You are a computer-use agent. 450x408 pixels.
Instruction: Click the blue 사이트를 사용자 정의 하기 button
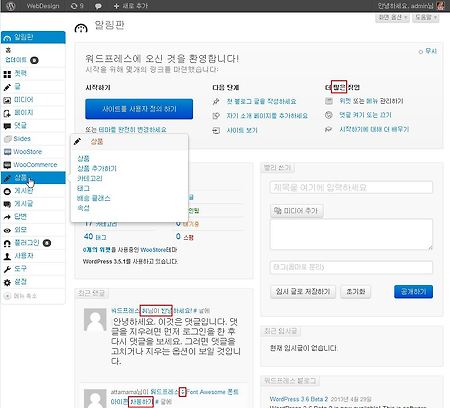139,109
